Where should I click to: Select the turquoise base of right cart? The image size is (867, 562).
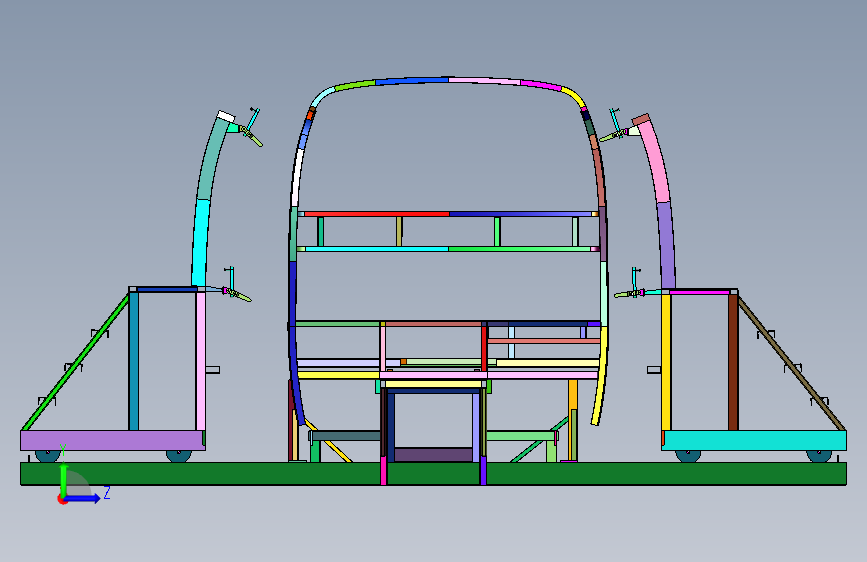(754, 441)
